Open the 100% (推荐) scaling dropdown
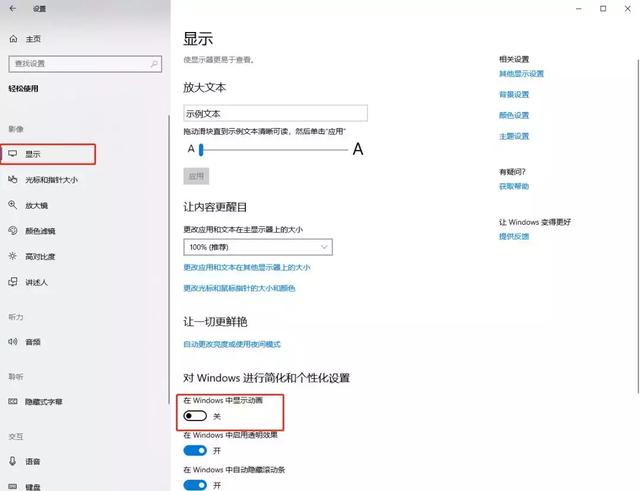Viewport: 640px width, 491px height. [258, 247]
